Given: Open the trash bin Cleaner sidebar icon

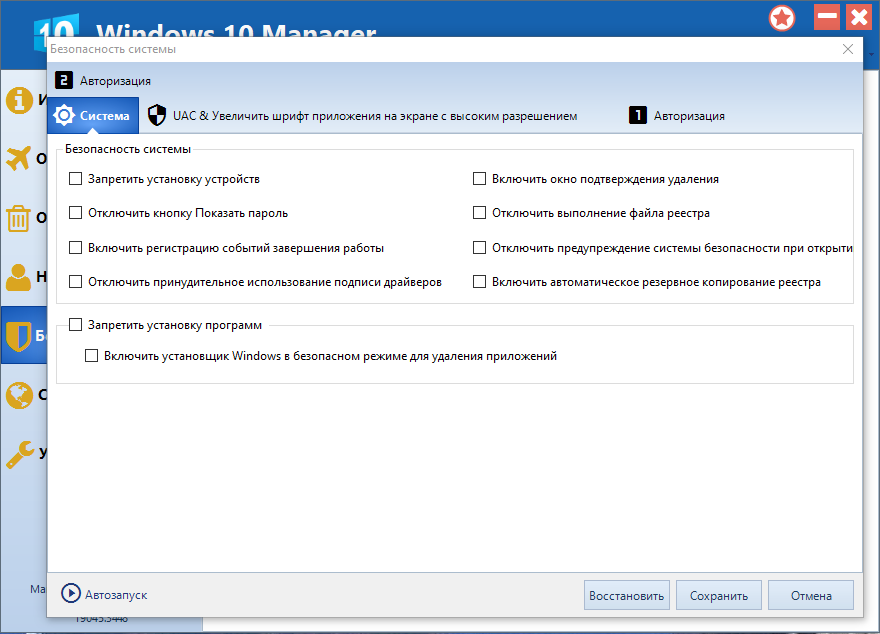Looking at the screenshot, I should (x=18, y=218).
